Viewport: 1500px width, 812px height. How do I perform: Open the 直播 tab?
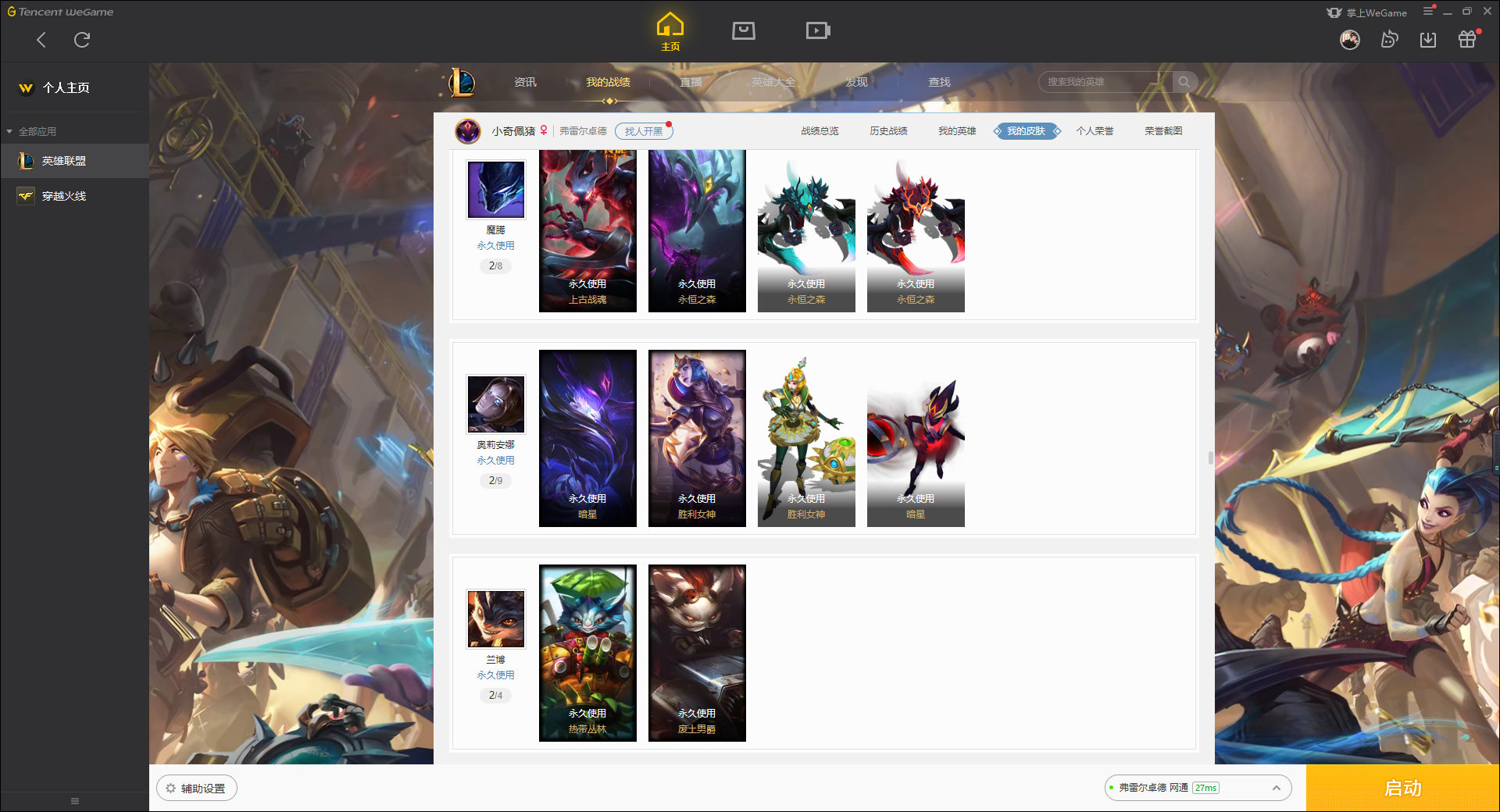(x=691, y=82)
